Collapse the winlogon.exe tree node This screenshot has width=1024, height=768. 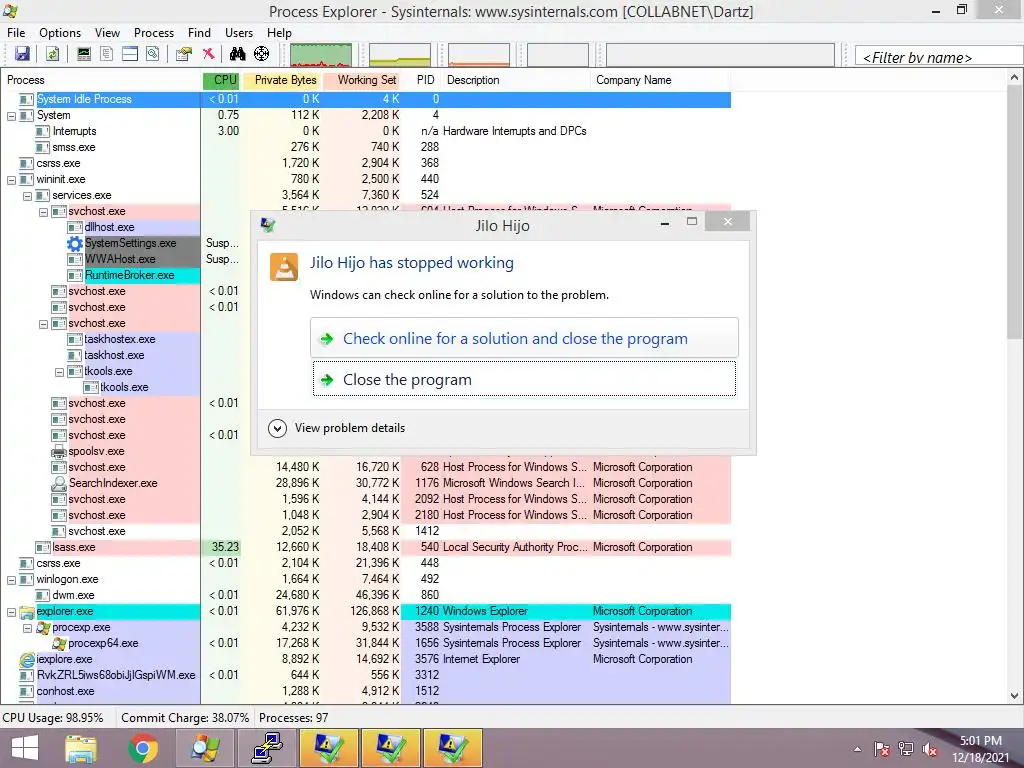coord(11,580)
